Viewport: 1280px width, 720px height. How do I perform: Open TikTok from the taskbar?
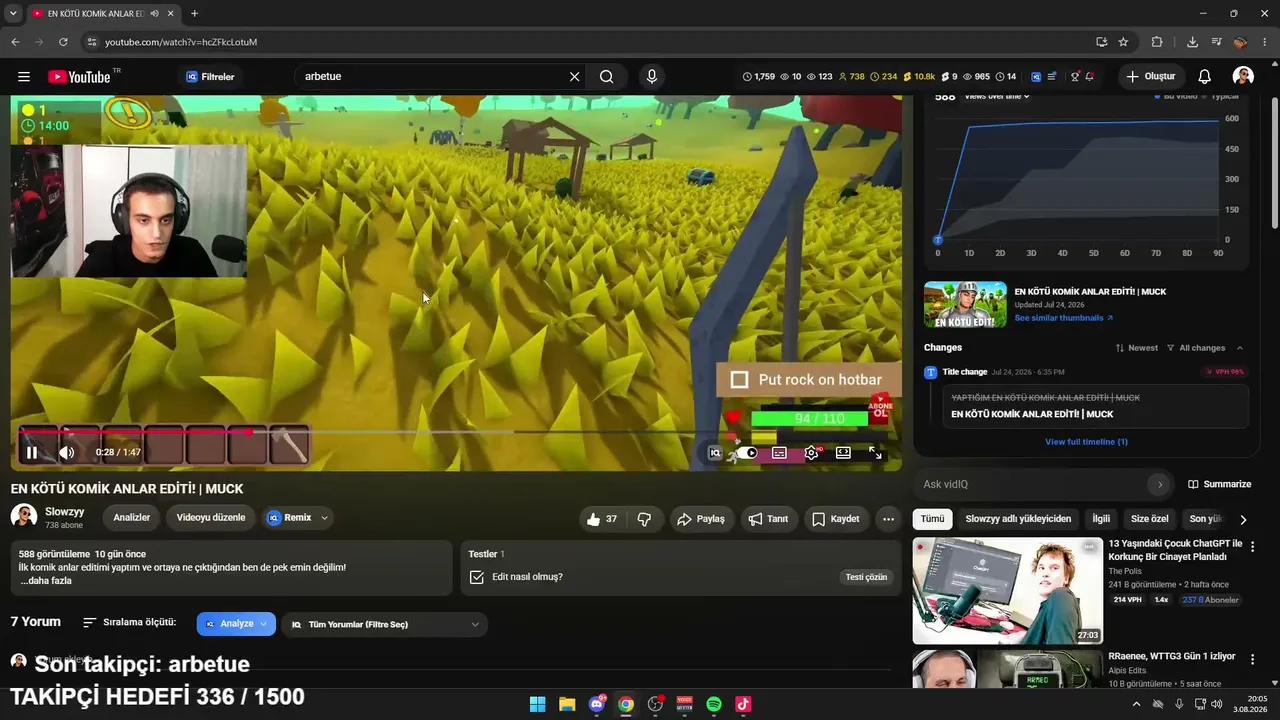click(743, 704)
